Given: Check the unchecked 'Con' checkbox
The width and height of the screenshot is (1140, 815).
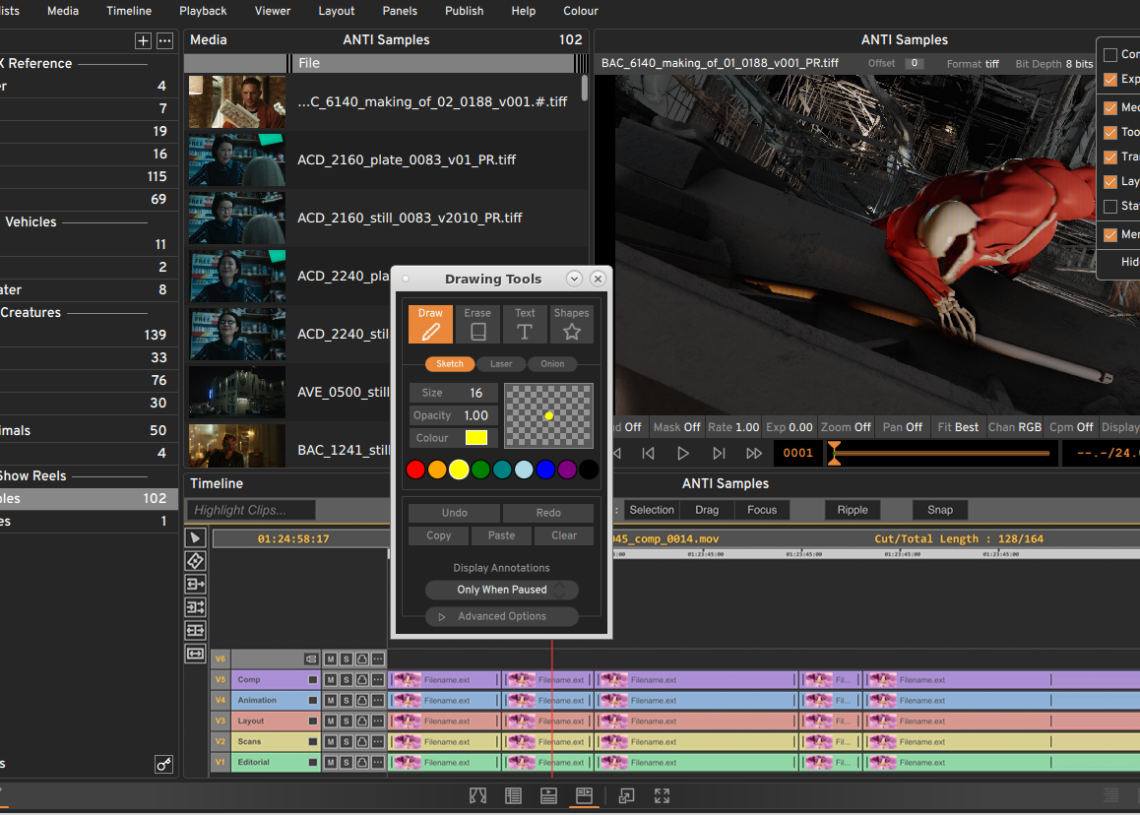Looking at the screenshot, I should [x=1110, y=55].
